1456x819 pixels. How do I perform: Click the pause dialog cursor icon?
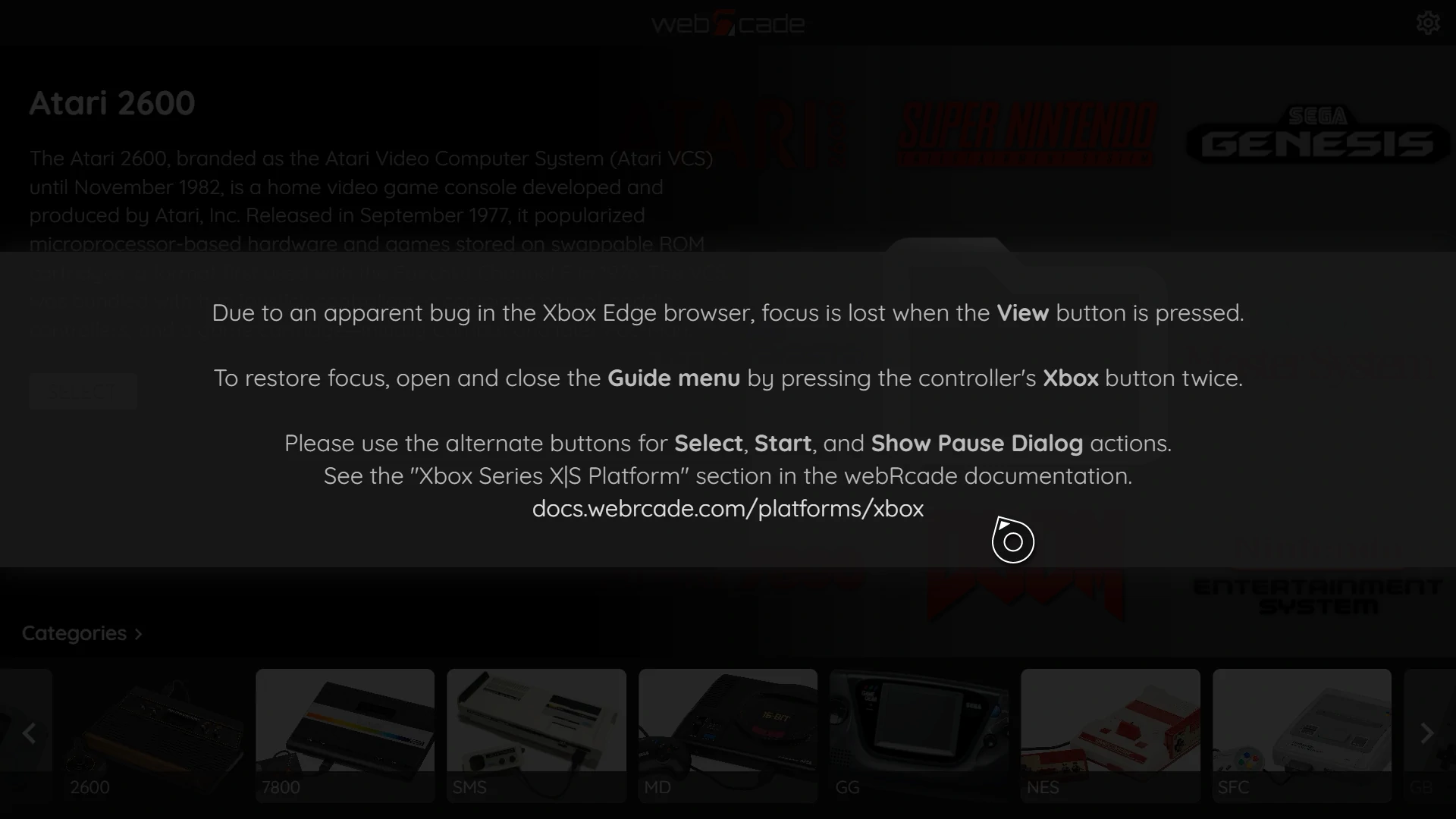[x=1012, y=540]
